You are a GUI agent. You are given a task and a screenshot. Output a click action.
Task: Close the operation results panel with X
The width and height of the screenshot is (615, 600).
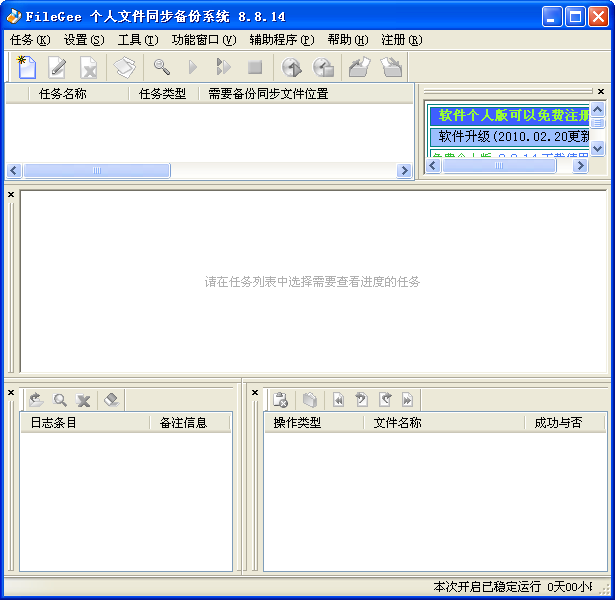255,393
